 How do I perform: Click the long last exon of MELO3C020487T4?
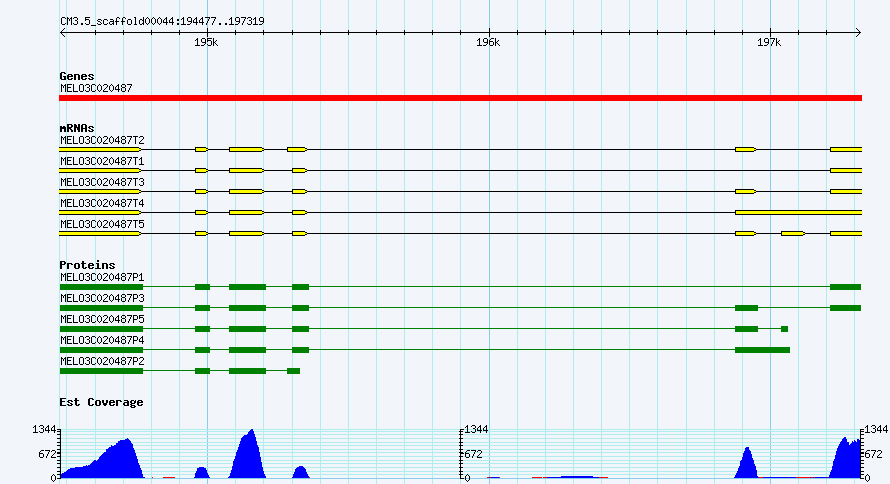[799, 213]
